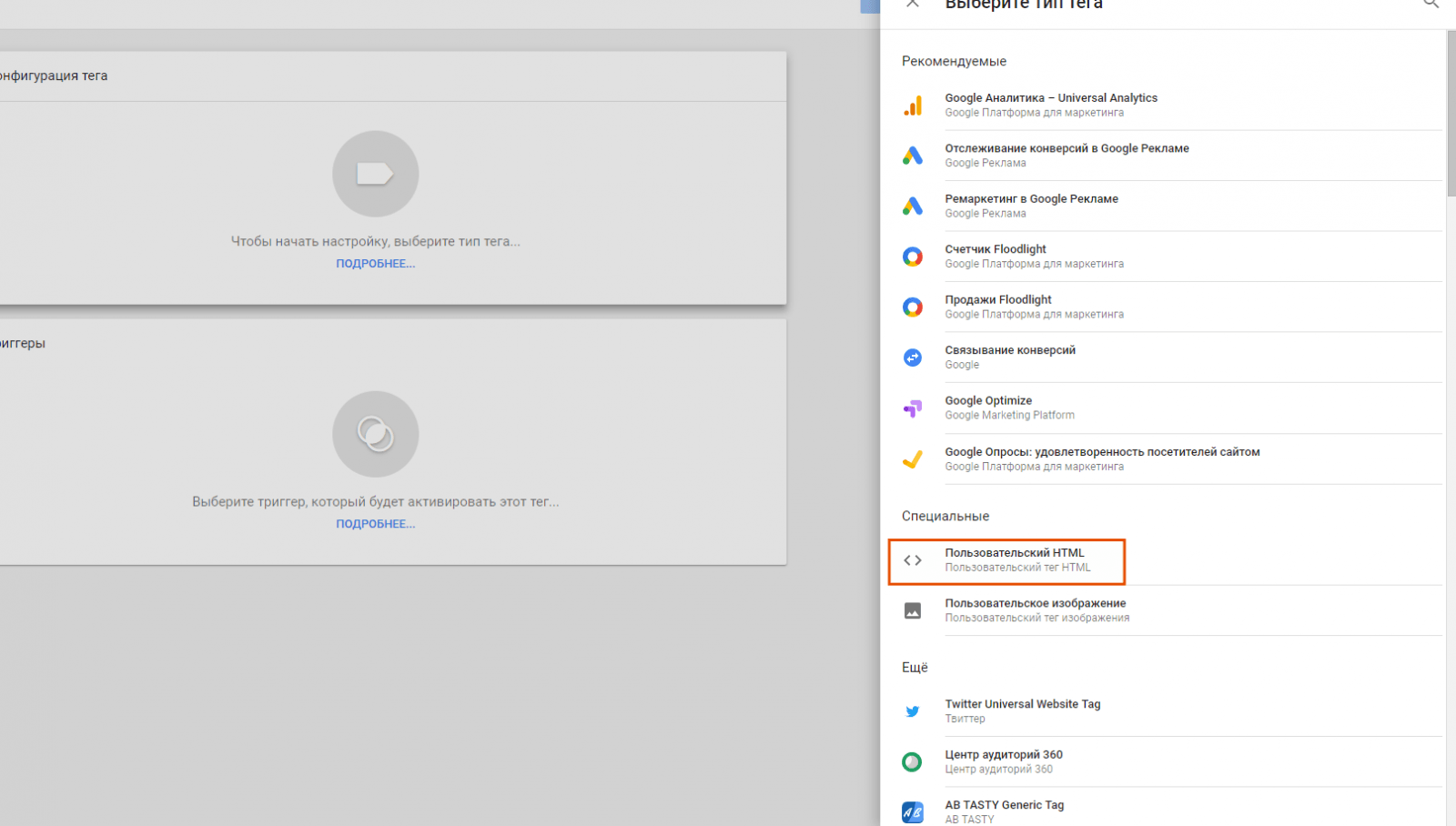Pick the Google Optimize tag type

point(1170,408)
